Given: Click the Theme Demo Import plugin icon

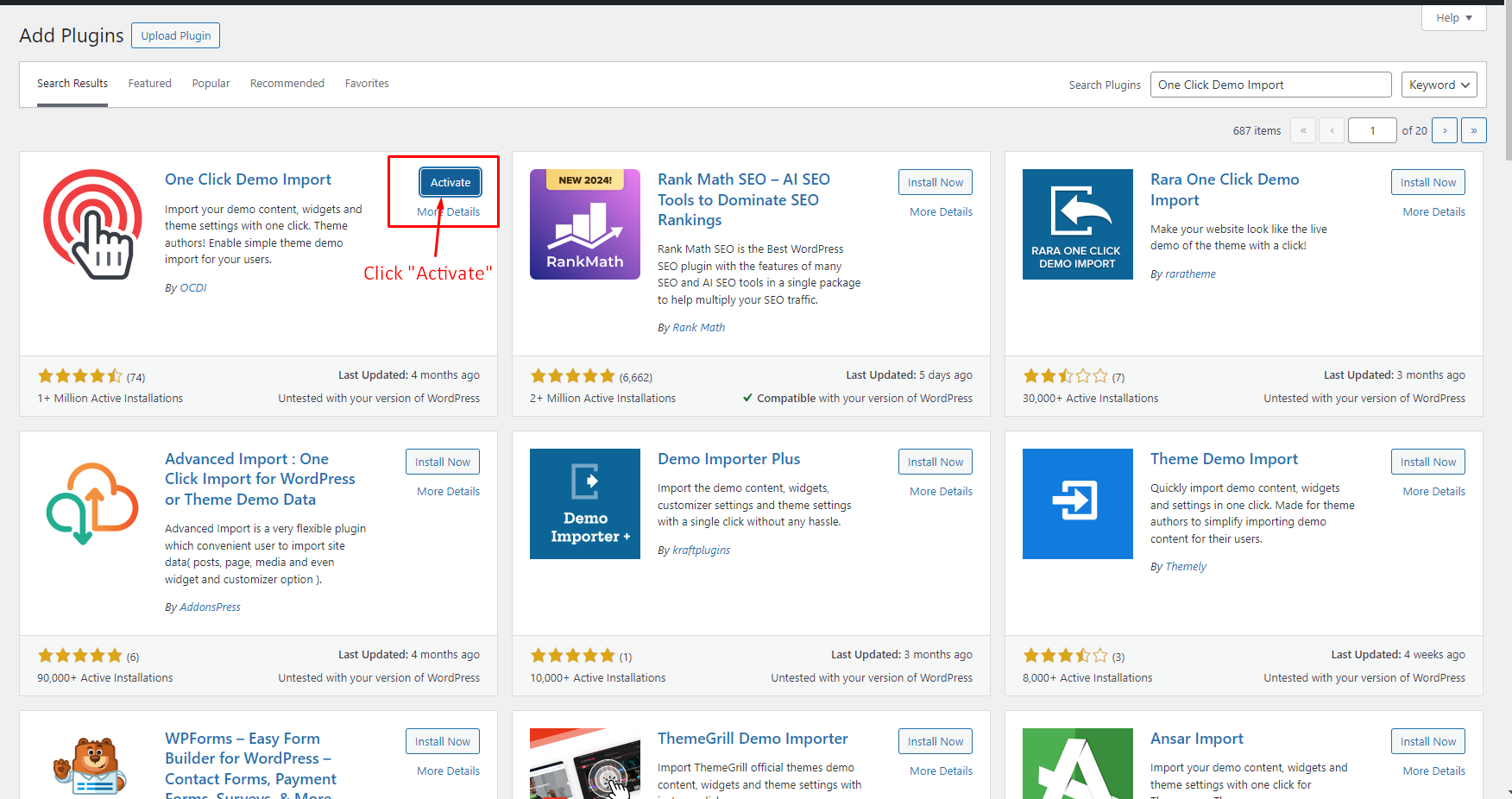Looking at the screenshot, I should point(1077,504).
